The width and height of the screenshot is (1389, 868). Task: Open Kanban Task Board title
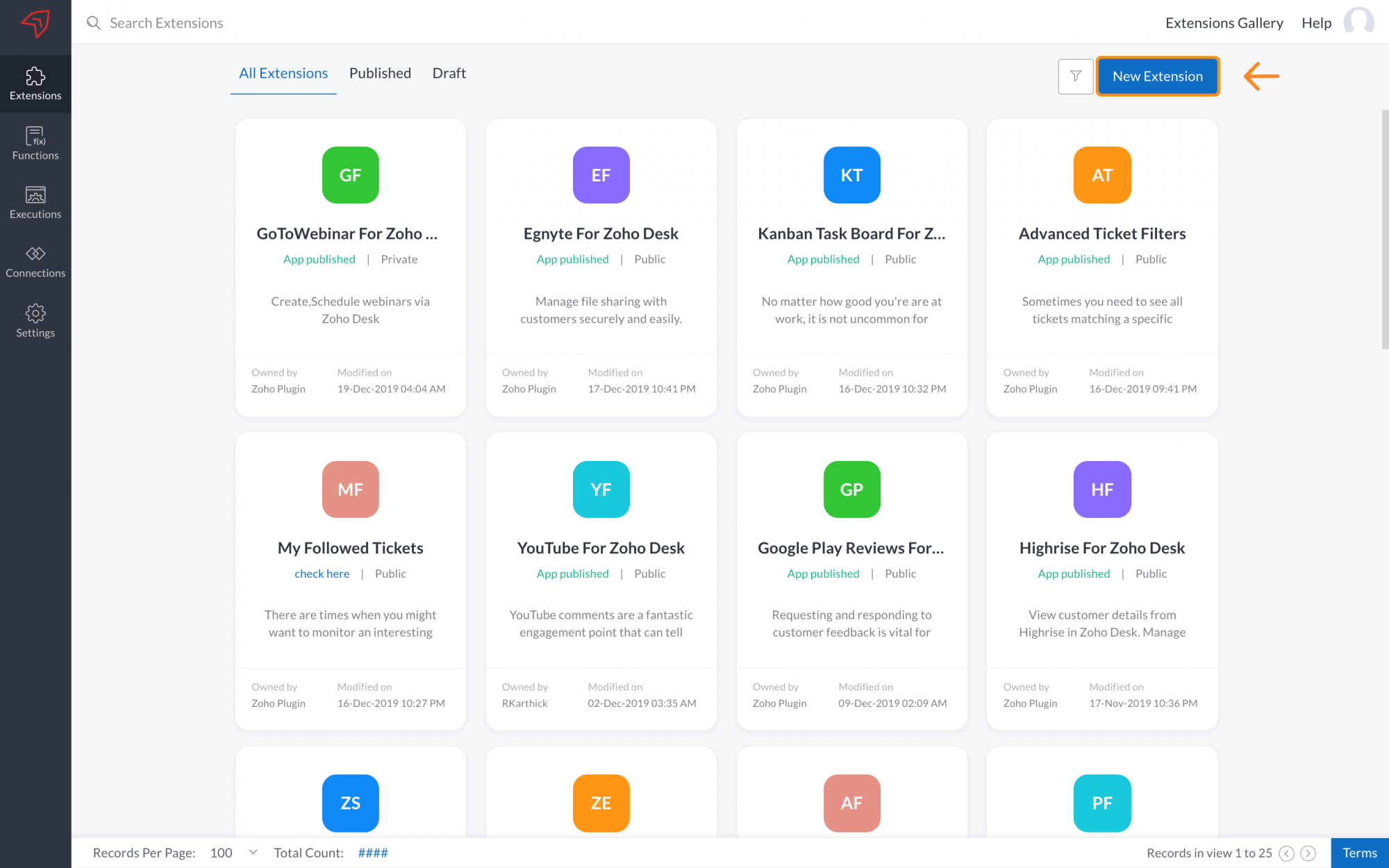851,233
